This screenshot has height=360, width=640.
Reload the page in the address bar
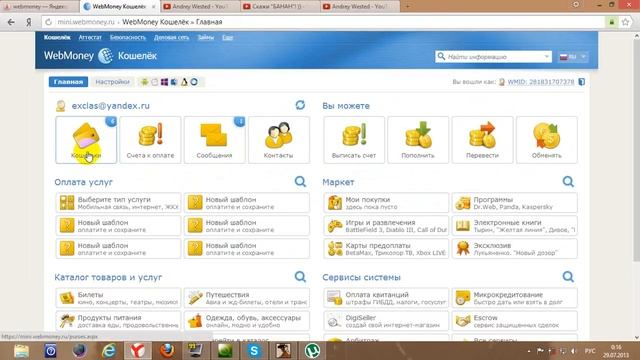point(49,22)
